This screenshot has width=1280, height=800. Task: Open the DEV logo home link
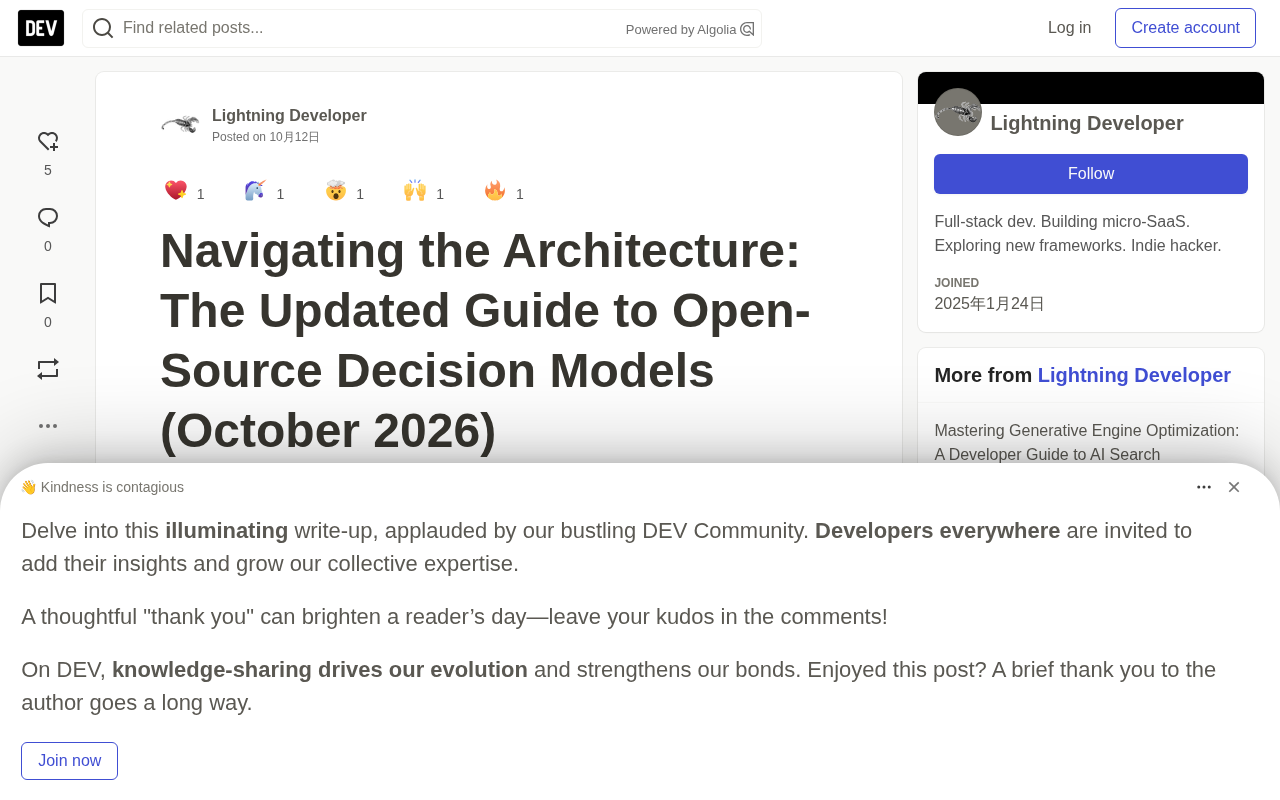(41, 28)
